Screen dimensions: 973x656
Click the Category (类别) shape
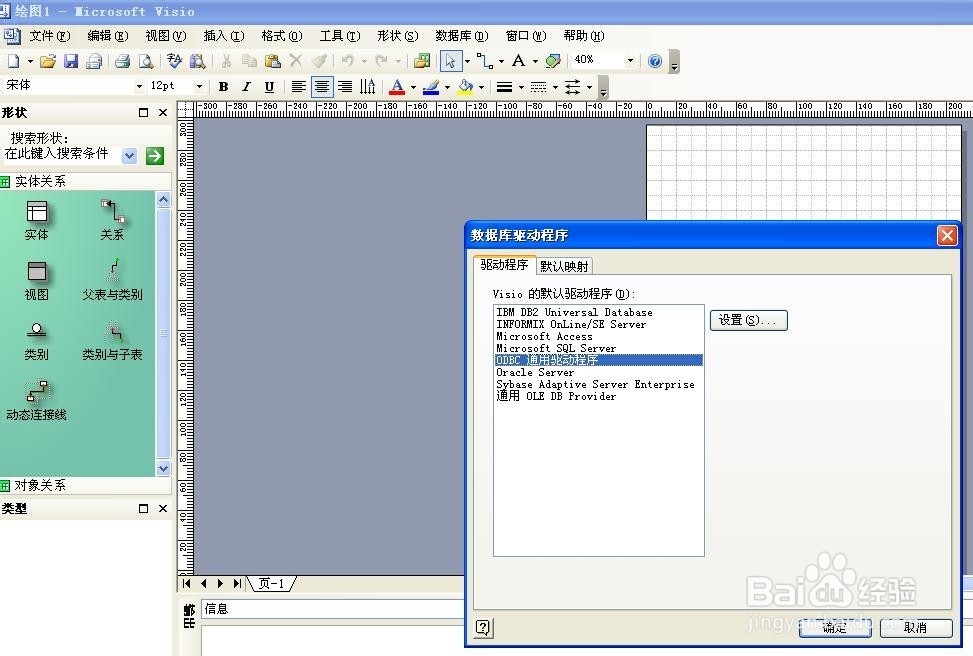[37, 341]
